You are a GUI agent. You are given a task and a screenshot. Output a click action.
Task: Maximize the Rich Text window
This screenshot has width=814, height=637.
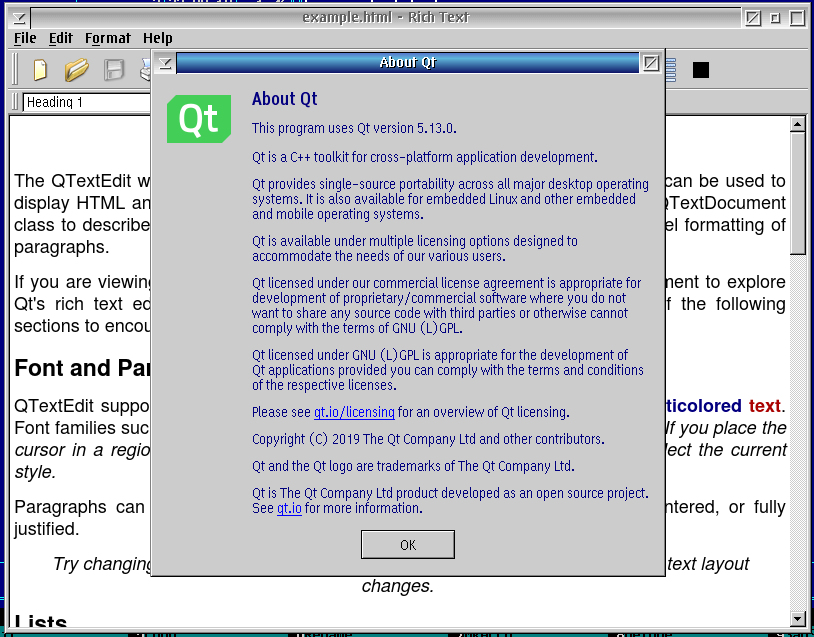[797, 18]
